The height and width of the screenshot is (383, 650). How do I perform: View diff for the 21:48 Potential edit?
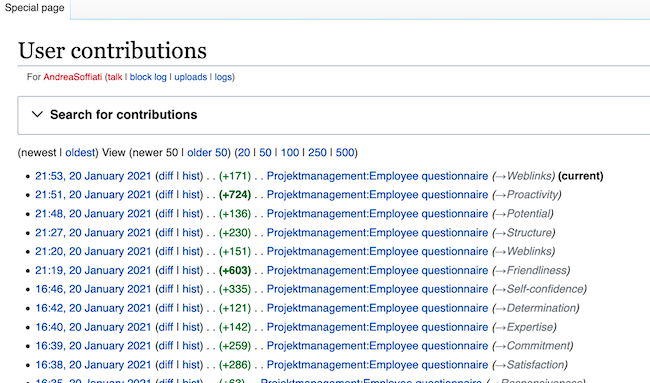(166, 214)
